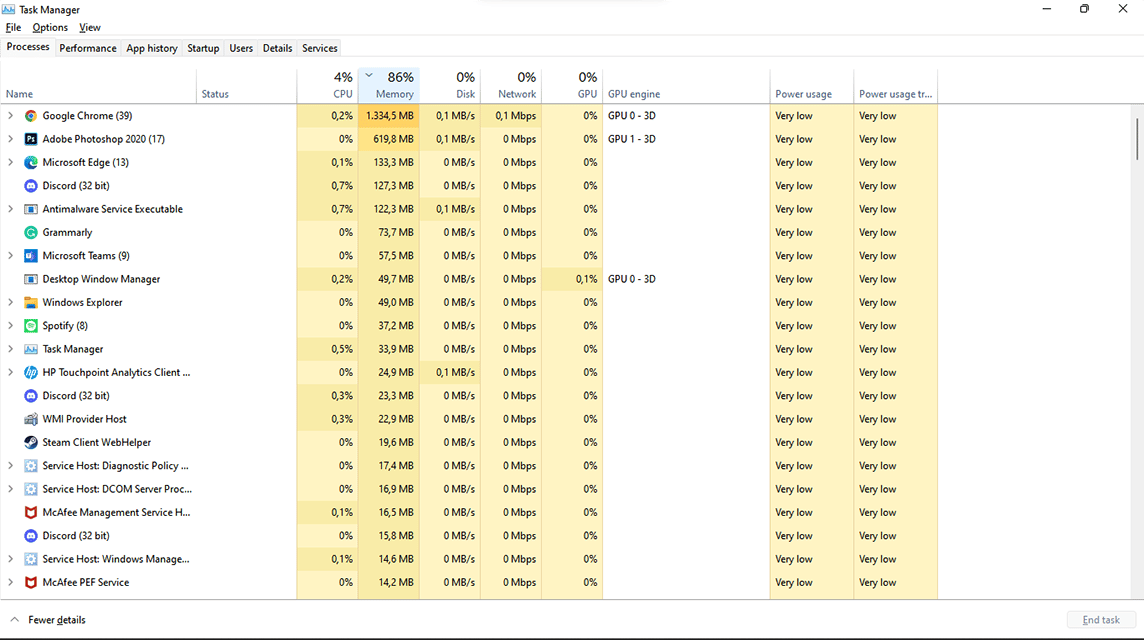Screen dimensions: 1144x640
Task: Select the McAfee PEF Service shield icon
Action: pyautogui.click(x=31, y=583)
